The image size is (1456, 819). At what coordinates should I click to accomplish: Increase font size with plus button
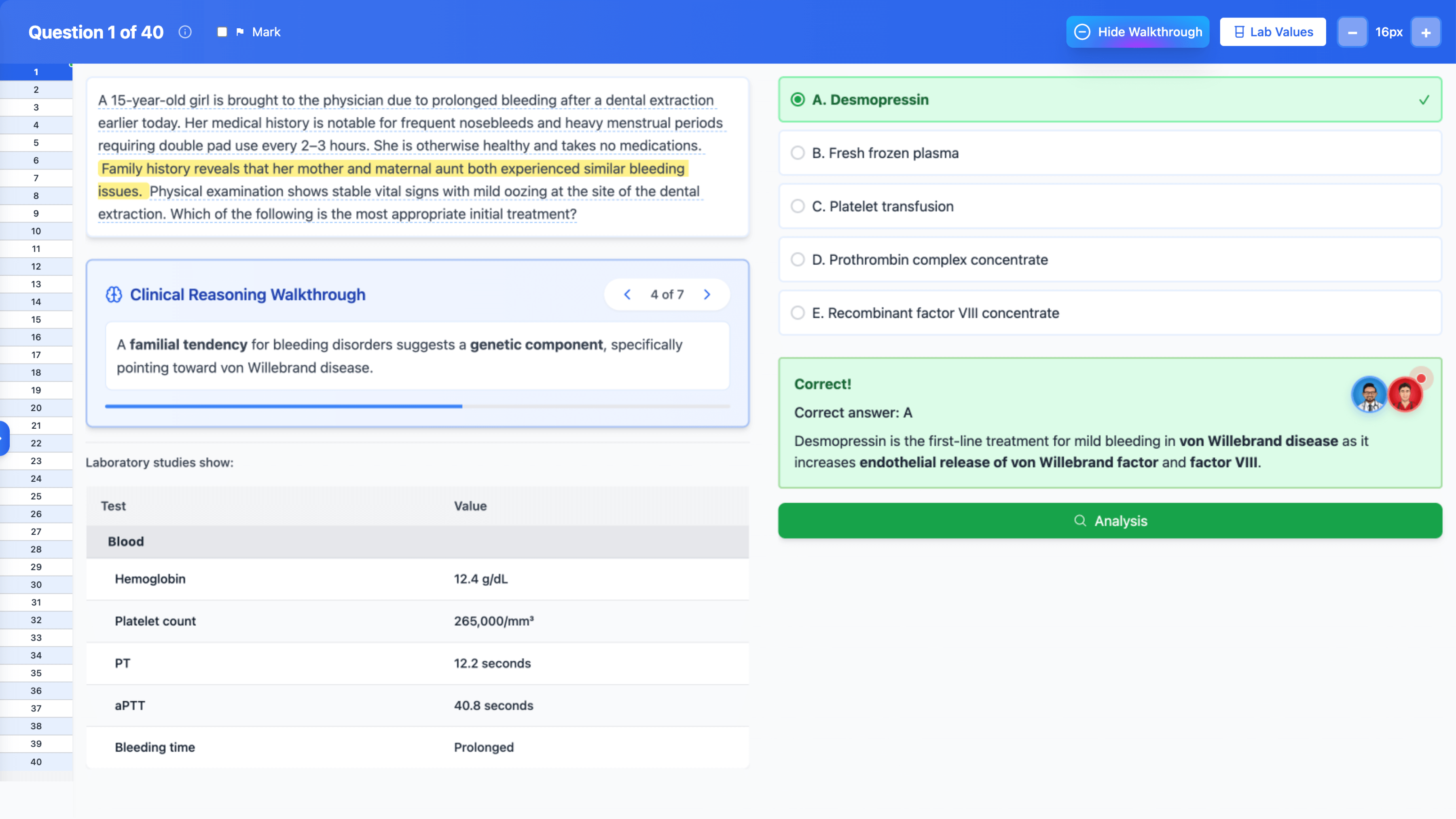click(x=1426, y=32)
